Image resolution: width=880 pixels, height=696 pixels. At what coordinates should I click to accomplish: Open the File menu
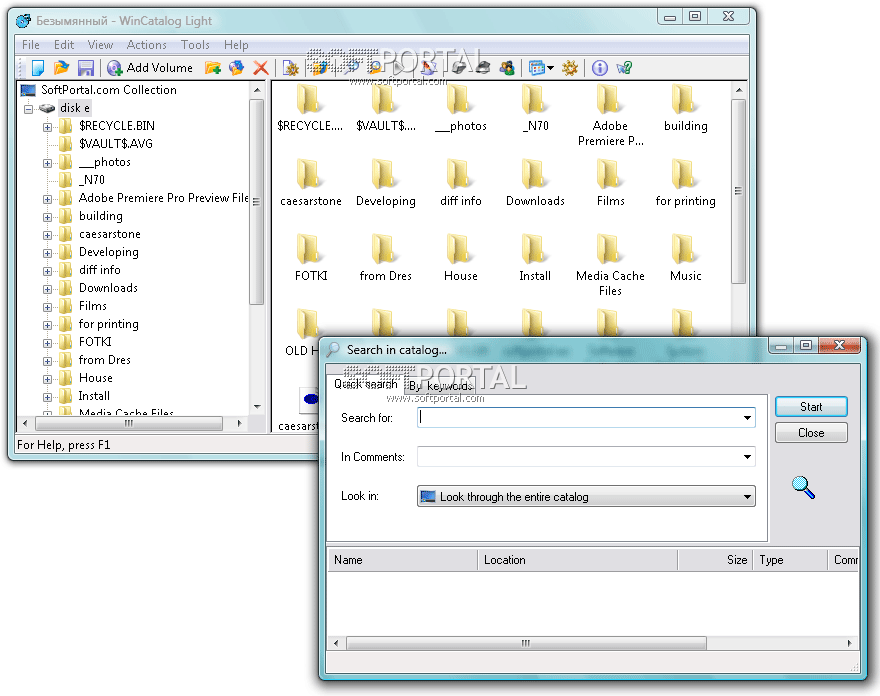tap(31, 45)
